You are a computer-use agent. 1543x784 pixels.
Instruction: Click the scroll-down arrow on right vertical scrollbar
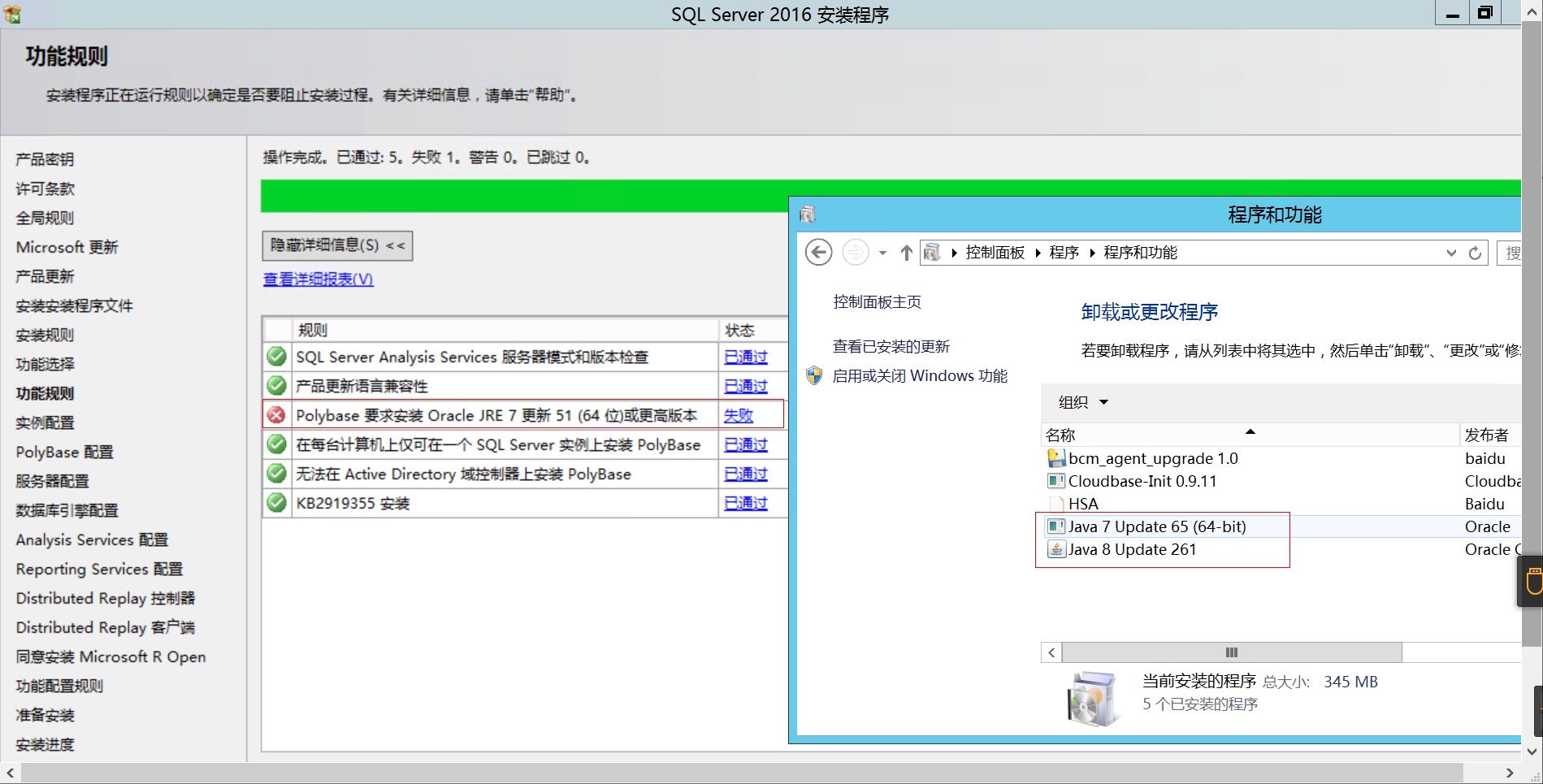point(1532,752)
